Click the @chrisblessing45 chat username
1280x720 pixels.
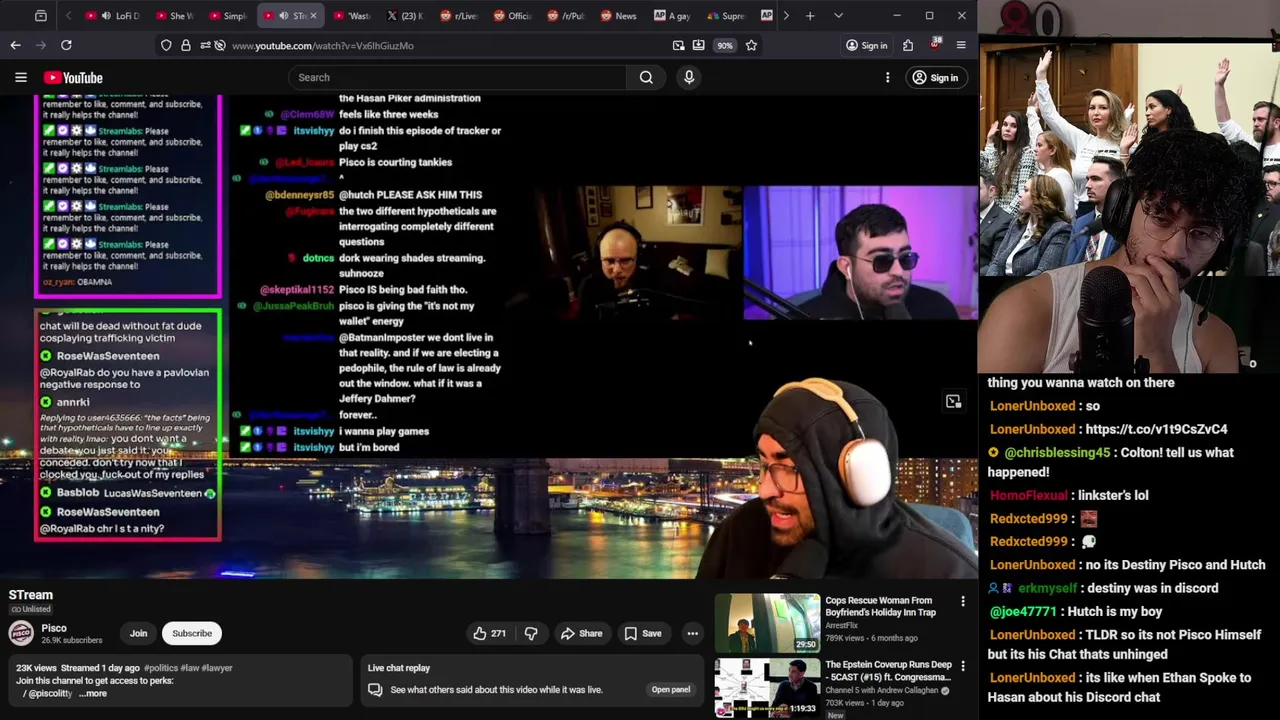(1057, 452)
